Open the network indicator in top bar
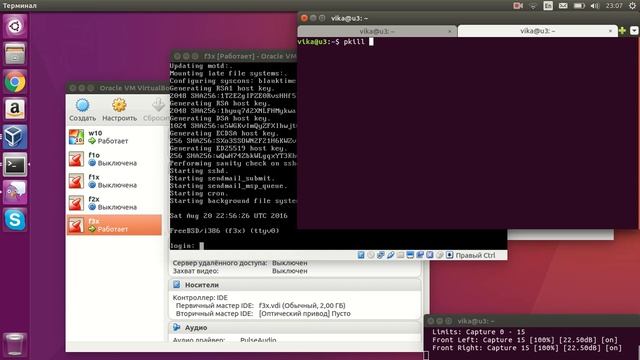640x360 pixels. (x=533, y=6)
